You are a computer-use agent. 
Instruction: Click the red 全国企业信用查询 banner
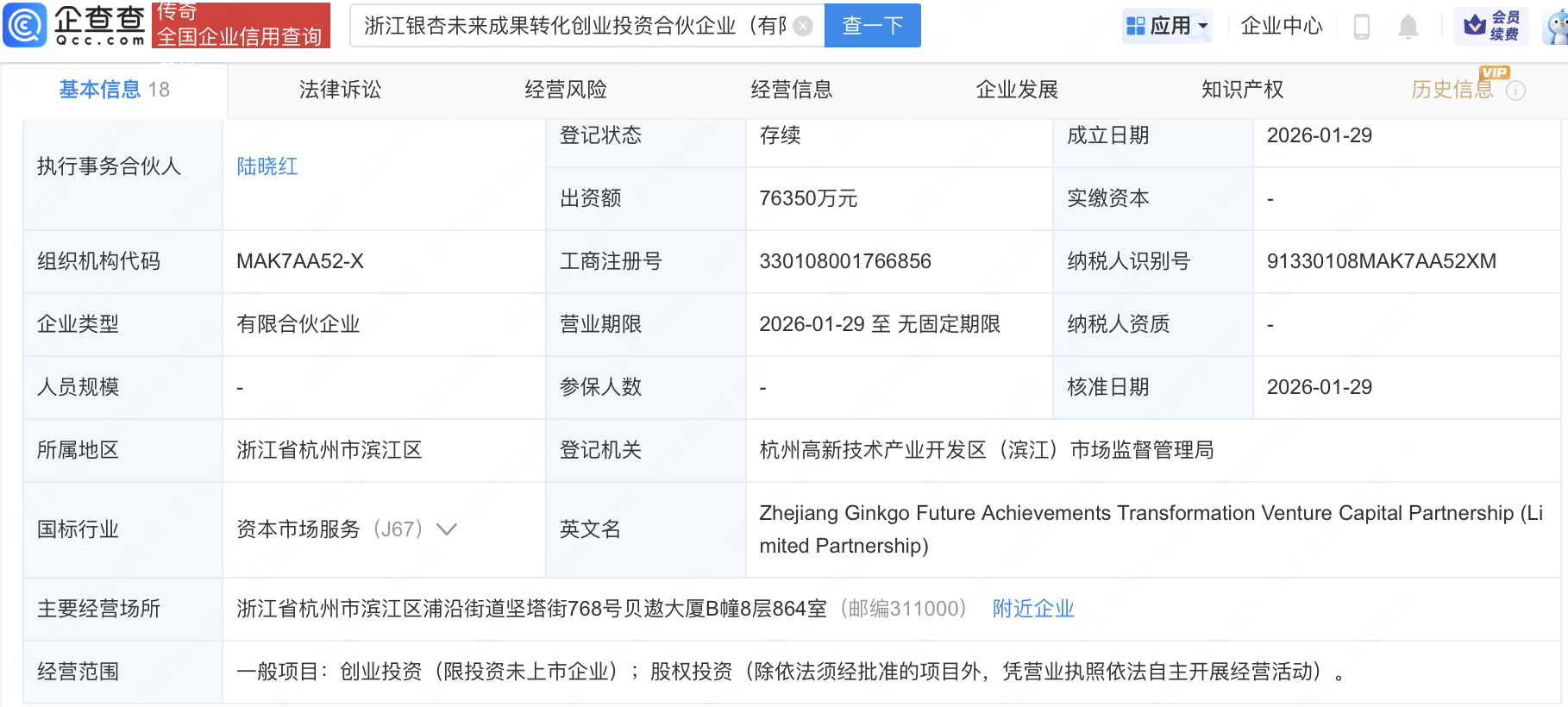point(241,26)
